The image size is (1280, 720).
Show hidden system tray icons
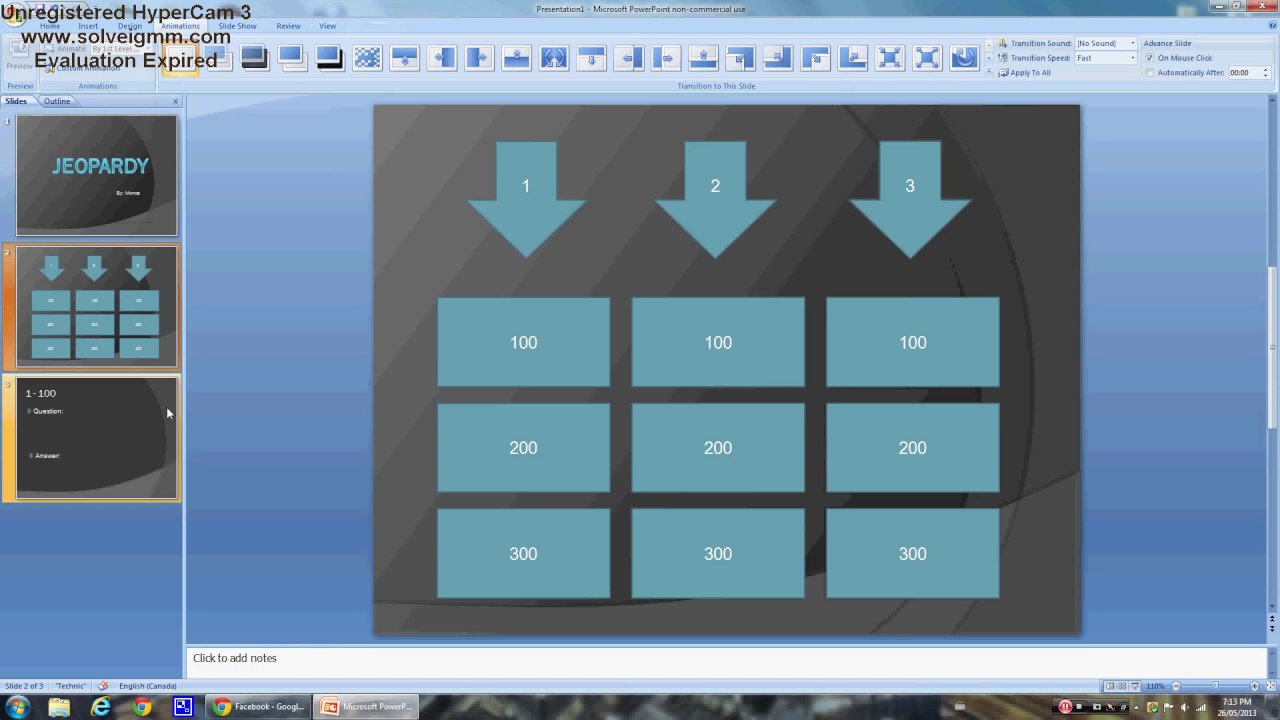[x=1136, y=707]
